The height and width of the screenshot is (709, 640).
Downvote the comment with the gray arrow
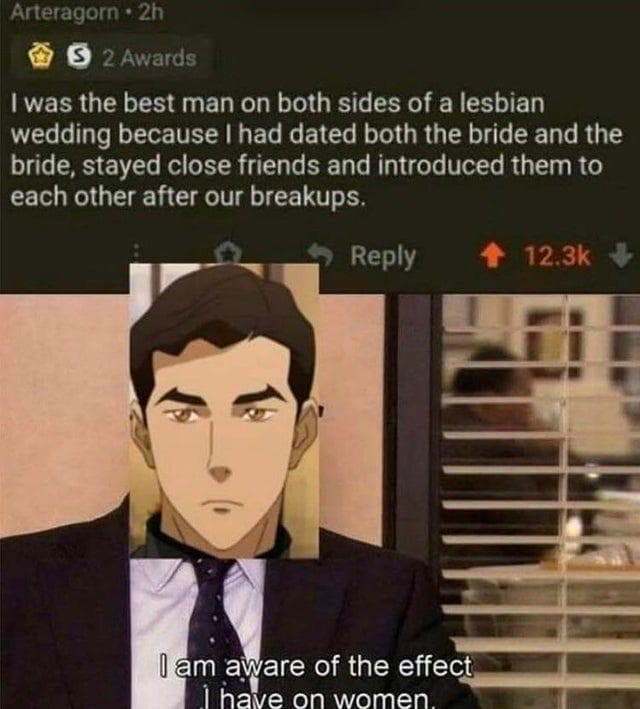pyautogui.click(x=621, y=256)
